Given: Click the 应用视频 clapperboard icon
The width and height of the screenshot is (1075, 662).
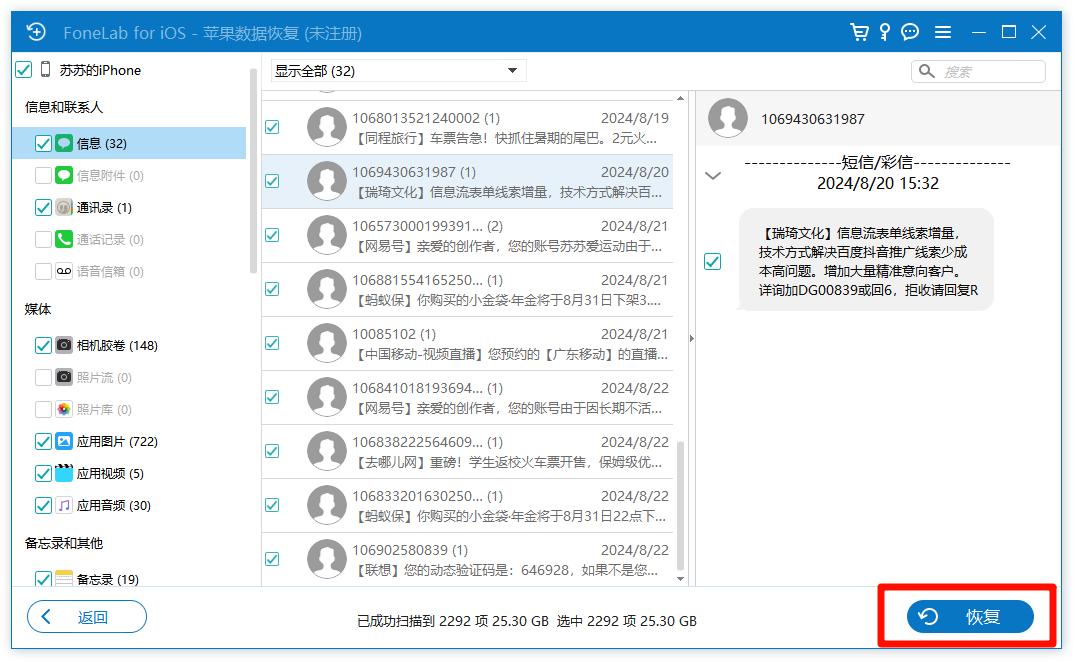Looking at the screenshot, I should click(x=64, y=473).
